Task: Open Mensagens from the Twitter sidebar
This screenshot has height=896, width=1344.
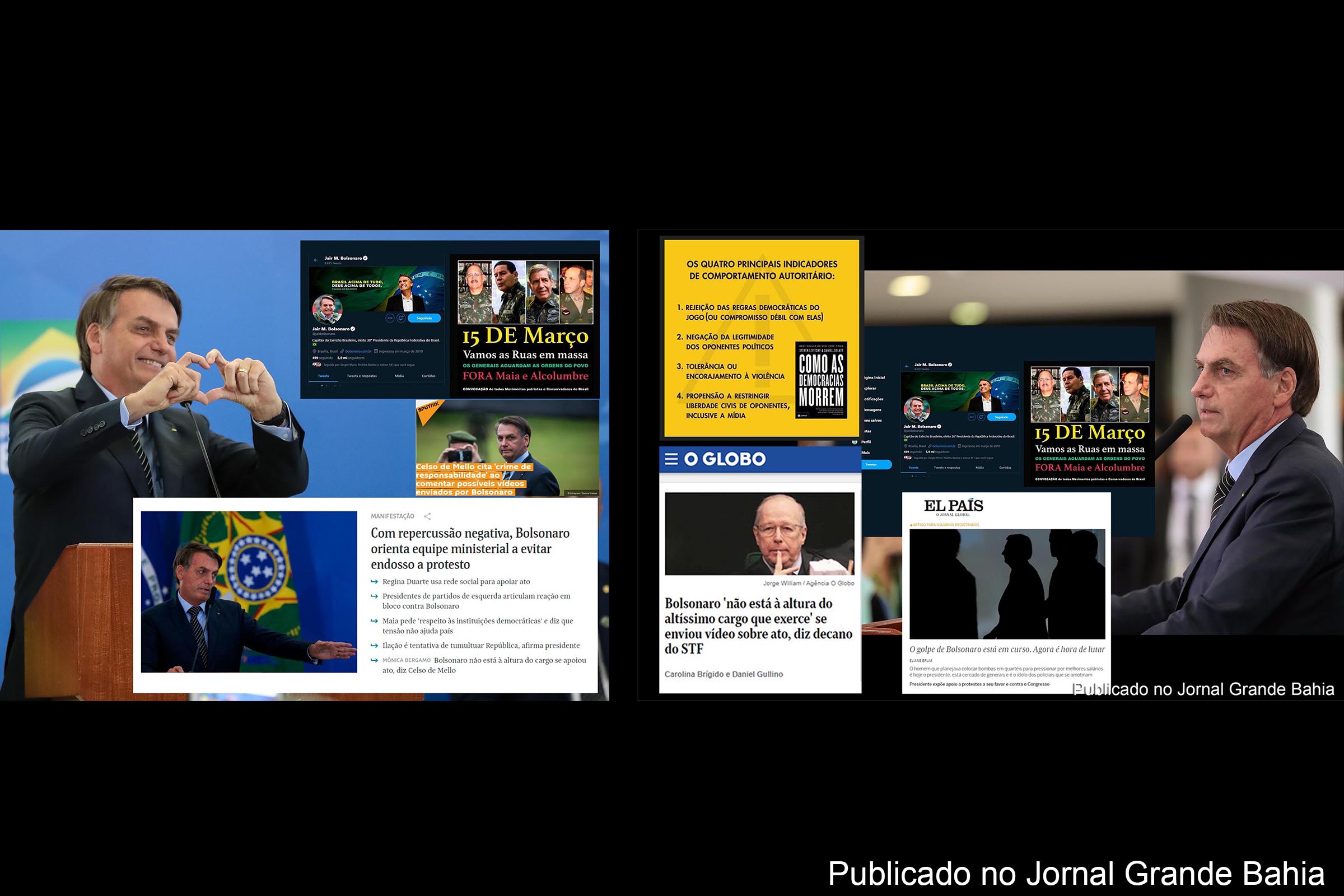Action: (x=872, y=410)
